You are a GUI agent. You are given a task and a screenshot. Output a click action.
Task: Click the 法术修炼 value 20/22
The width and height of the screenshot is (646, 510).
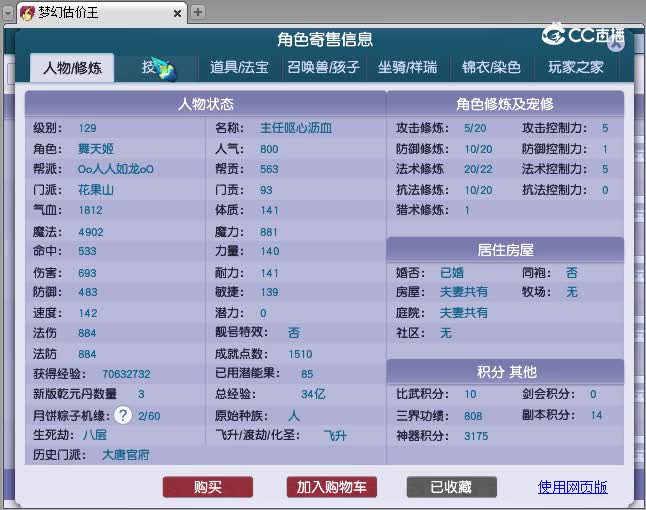[478, 169]
